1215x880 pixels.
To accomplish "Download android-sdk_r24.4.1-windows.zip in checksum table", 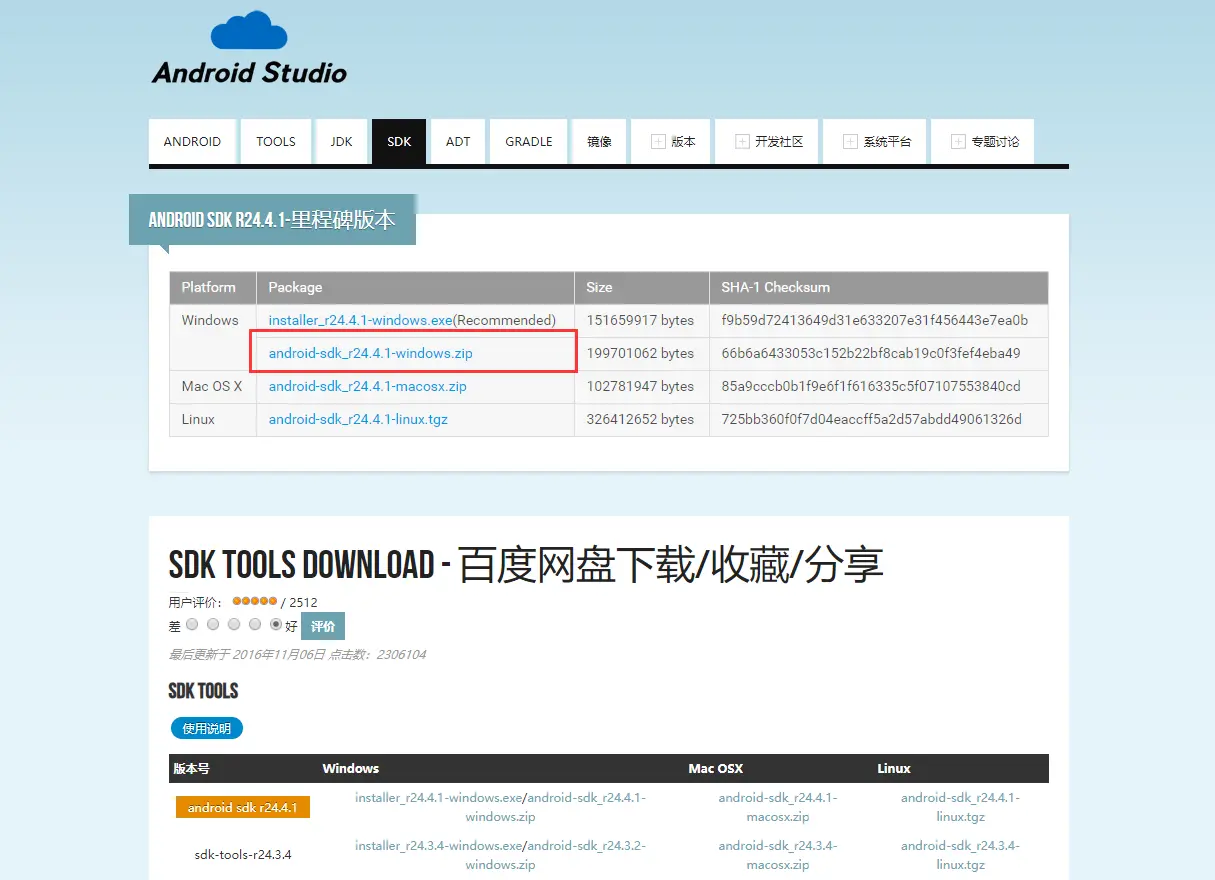I will (x=371, y=353).
